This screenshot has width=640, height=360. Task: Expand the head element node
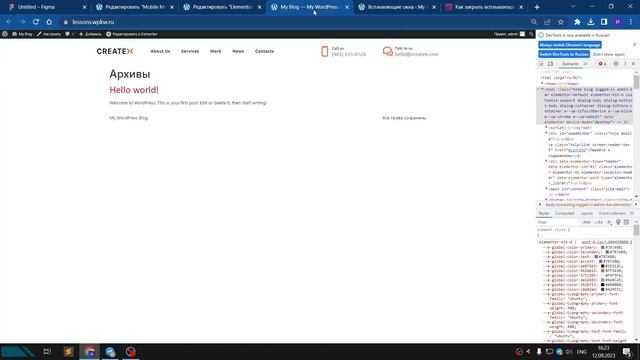[542, 83]
